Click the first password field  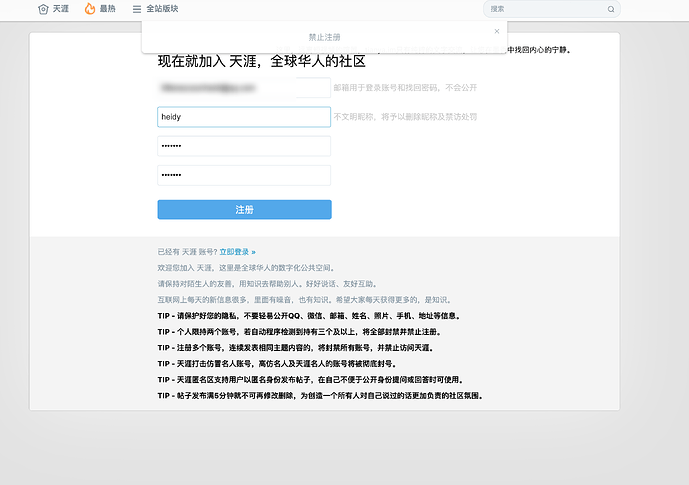(x=244, y=146)
